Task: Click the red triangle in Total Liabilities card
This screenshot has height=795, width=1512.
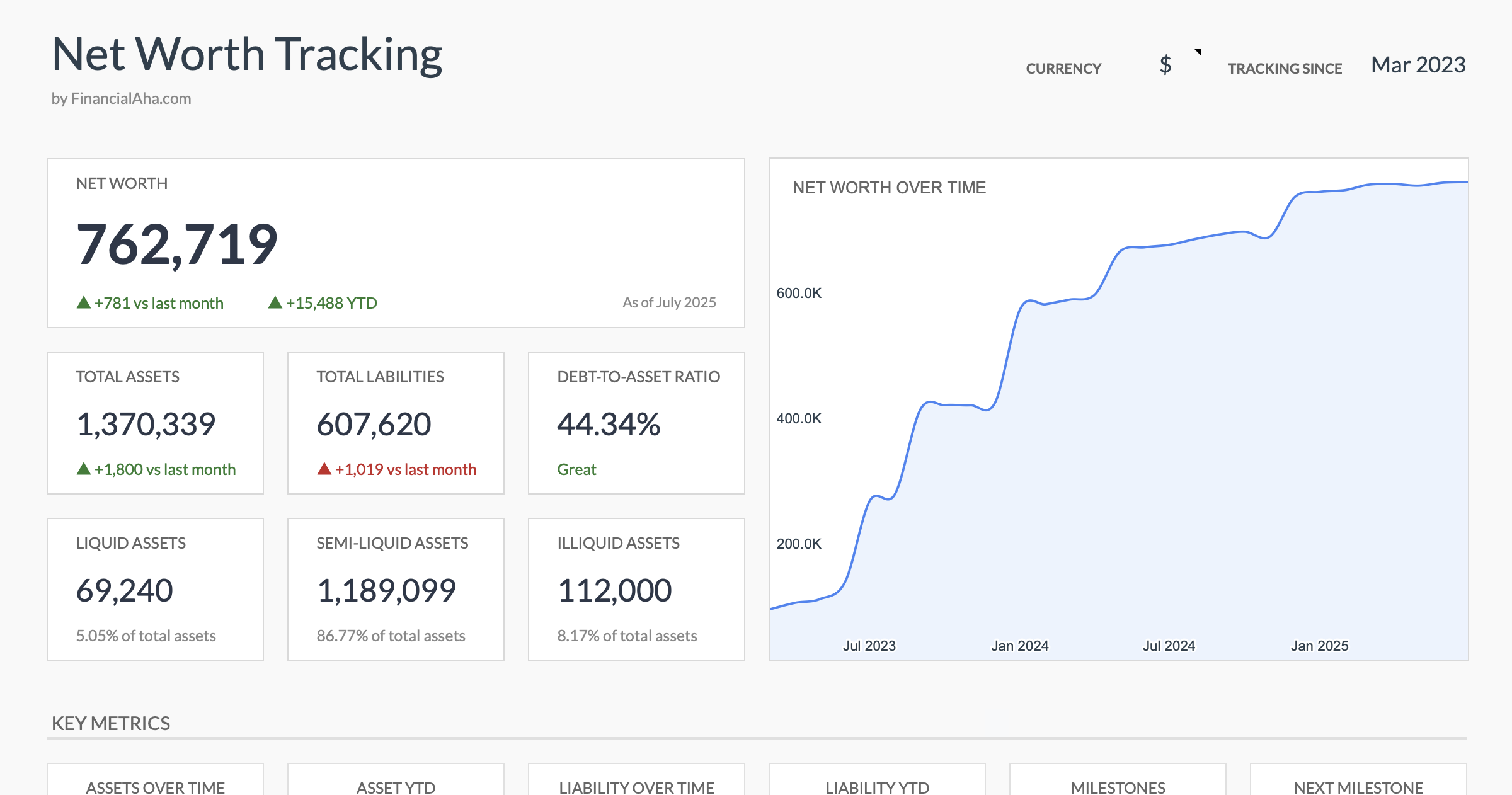Action: click(324, 469)
